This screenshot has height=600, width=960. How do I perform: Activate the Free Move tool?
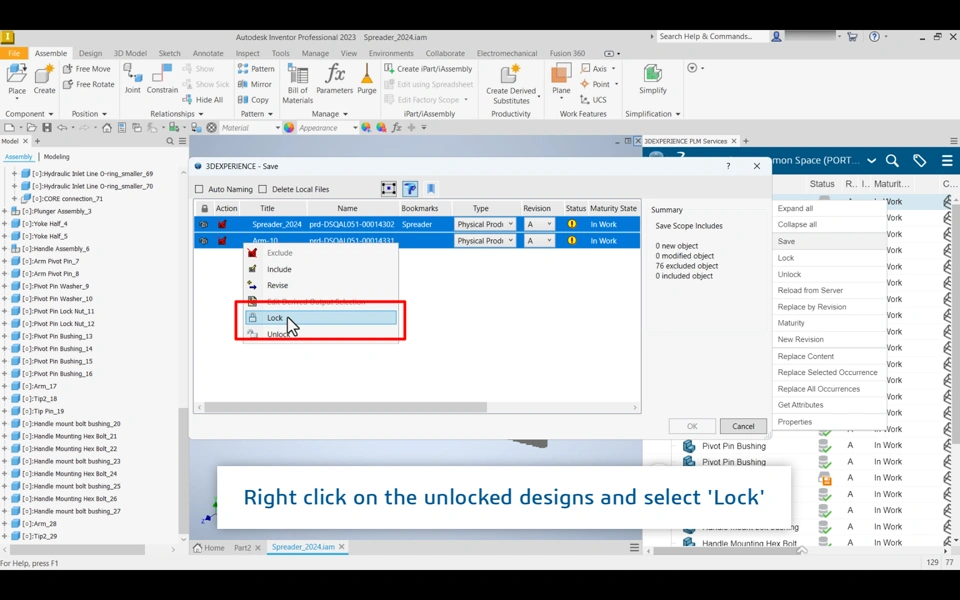pyautogui.click(x=87, y=69)
